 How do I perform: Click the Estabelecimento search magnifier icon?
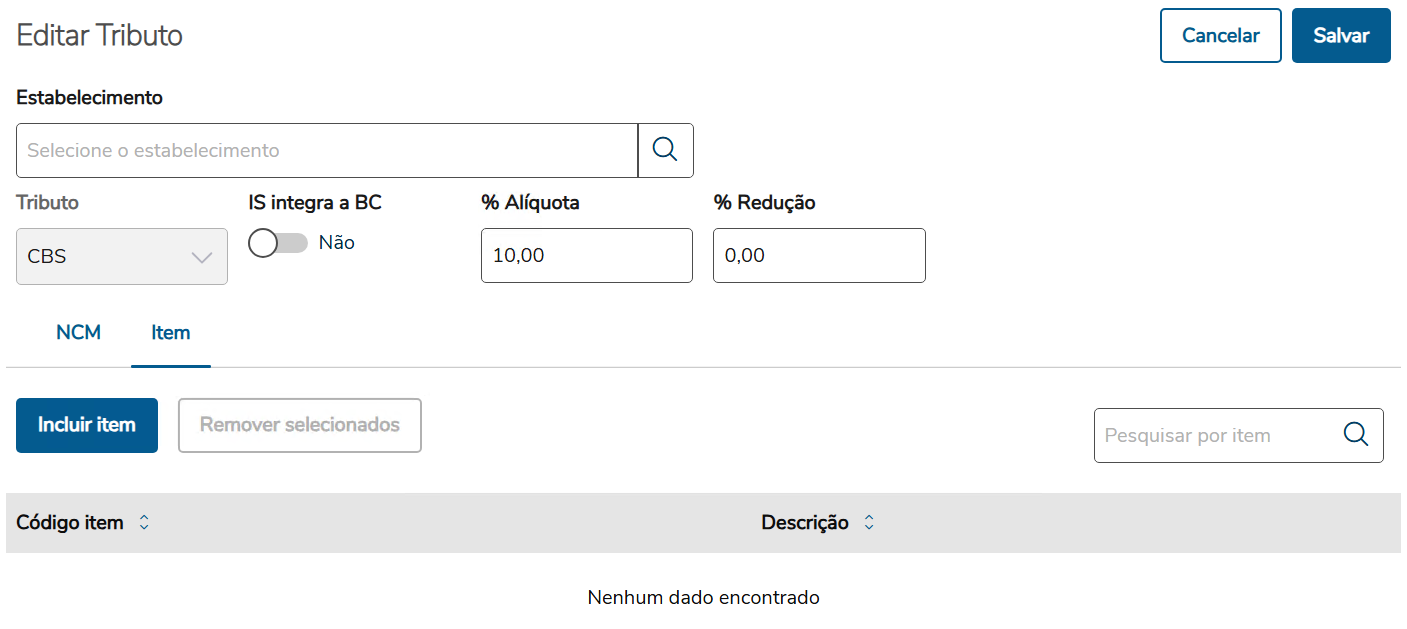tap(665, 150)
